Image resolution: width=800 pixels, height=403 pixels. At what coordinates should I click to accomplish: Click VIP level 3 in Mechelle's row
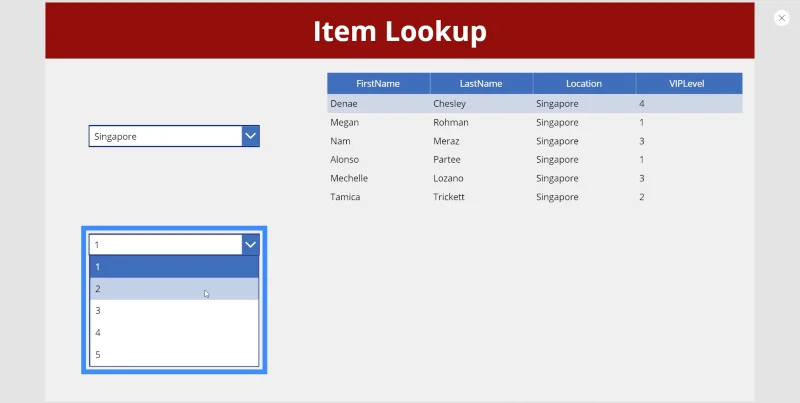tap(641, 178)
